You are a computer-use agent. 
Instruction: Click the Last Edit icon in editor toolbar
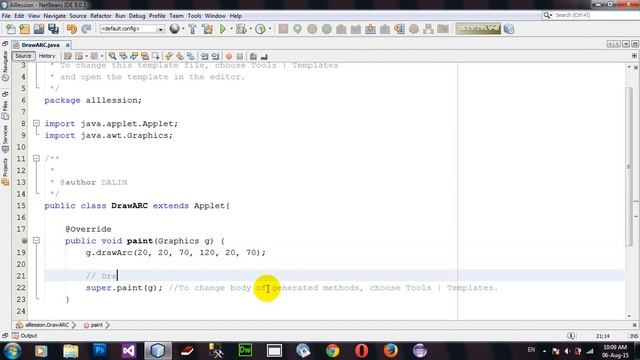[68, 56]
